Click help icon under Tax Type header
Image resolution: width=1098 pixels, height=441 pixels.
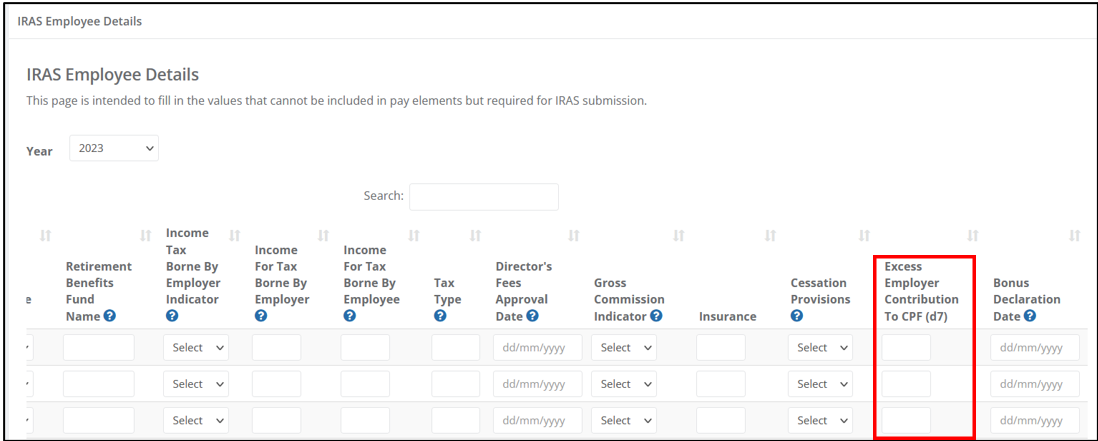coord(440,316)
